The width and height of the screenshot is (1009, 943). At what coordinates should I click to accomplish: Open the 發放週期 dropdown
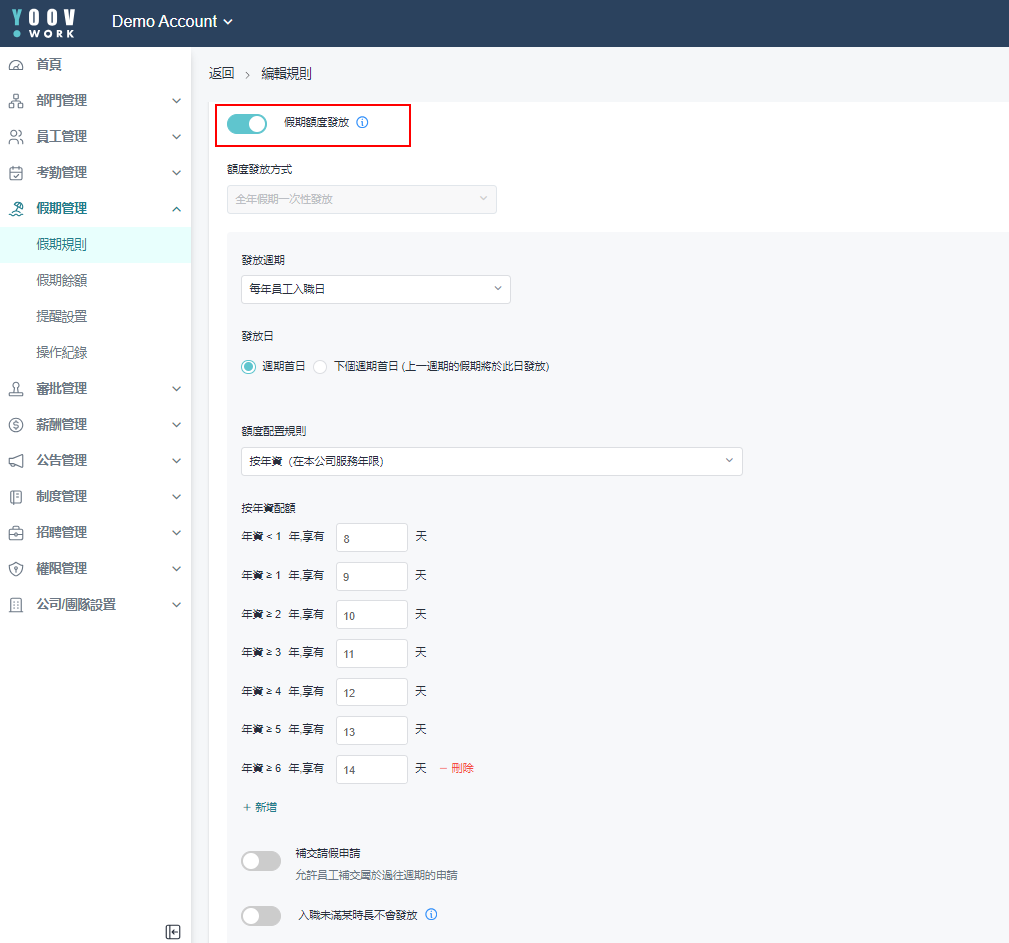click(x=375, y=289)
